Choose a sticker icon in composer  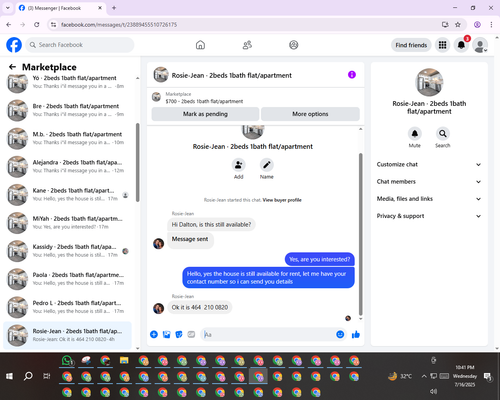(x=179, y=334)
